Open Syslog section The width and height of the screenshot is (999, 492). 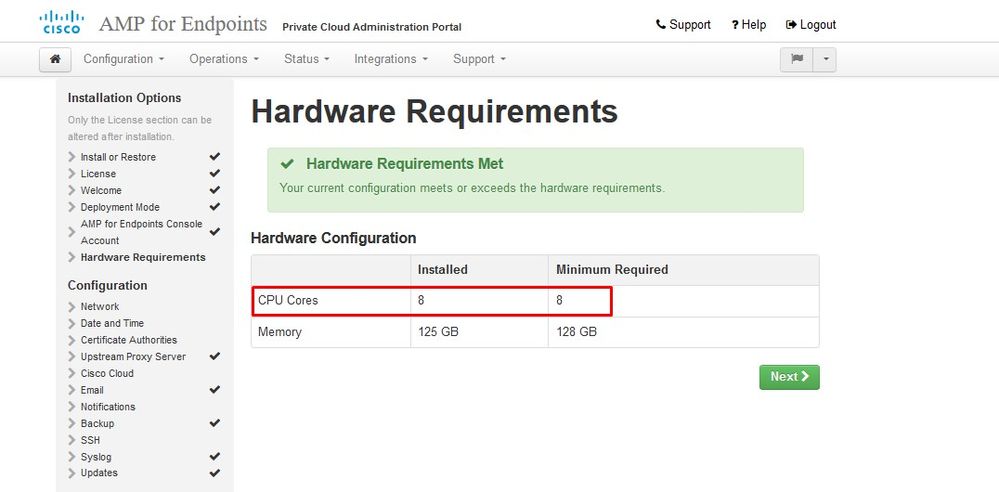(96, 457)
